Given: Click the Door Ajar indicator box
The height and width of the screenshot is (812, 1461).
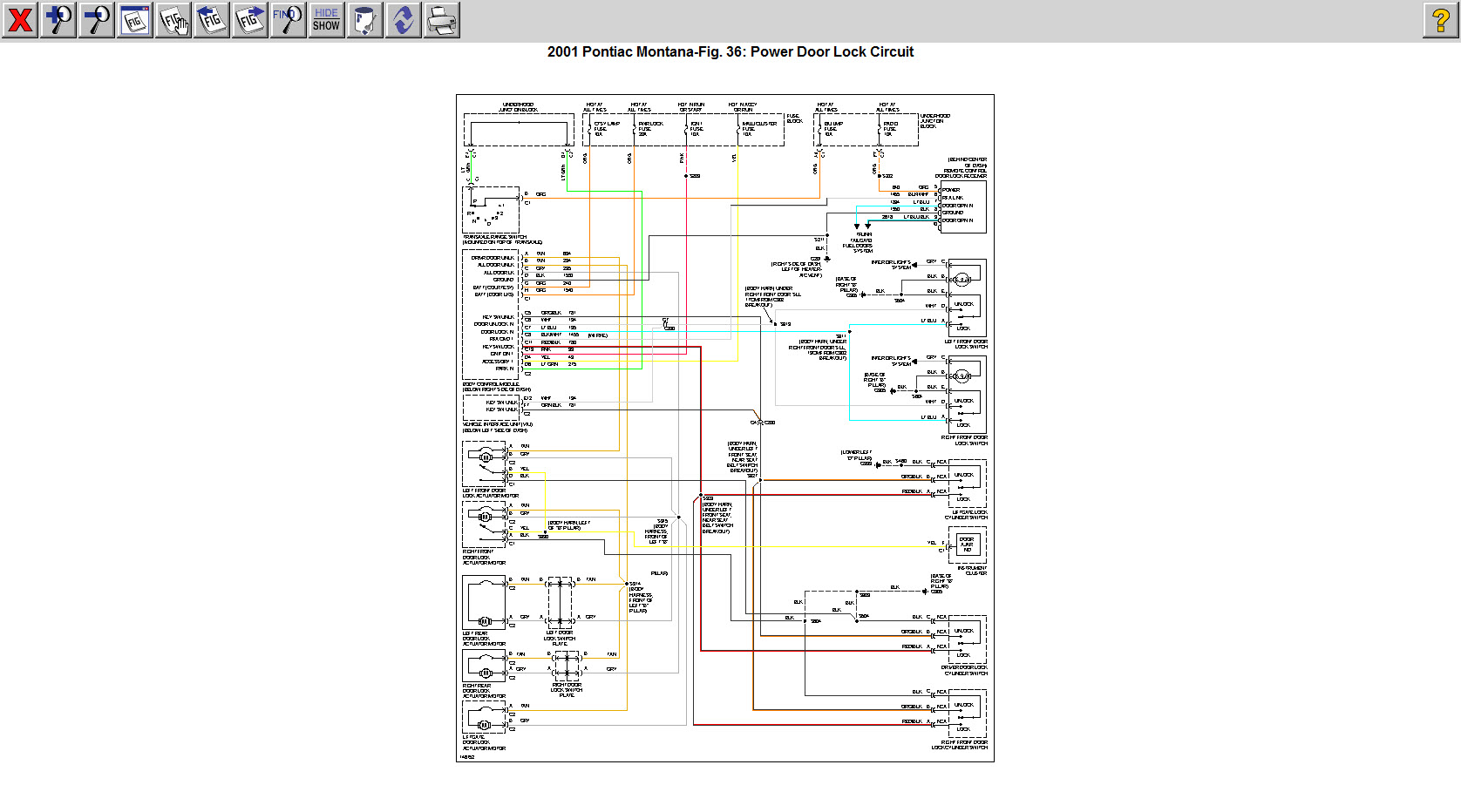Looking at the screenshot, I should 967,545.
